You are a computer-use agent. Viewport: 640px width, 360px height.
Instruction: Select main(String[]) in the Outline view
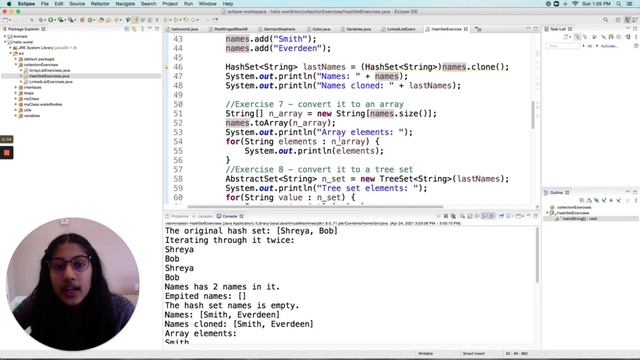click(579, 219)
